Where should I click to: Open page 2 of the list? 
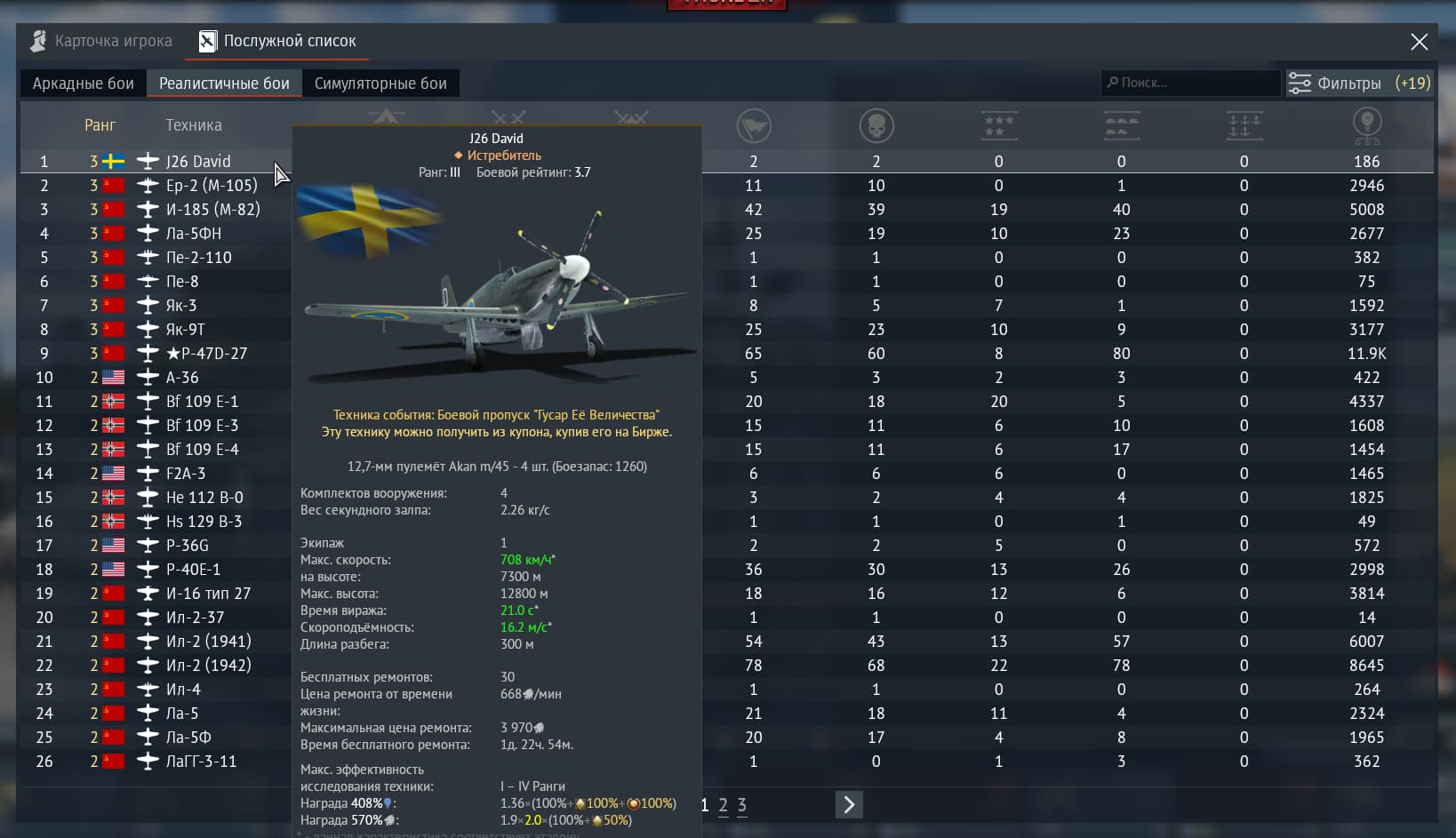(723, 805)
